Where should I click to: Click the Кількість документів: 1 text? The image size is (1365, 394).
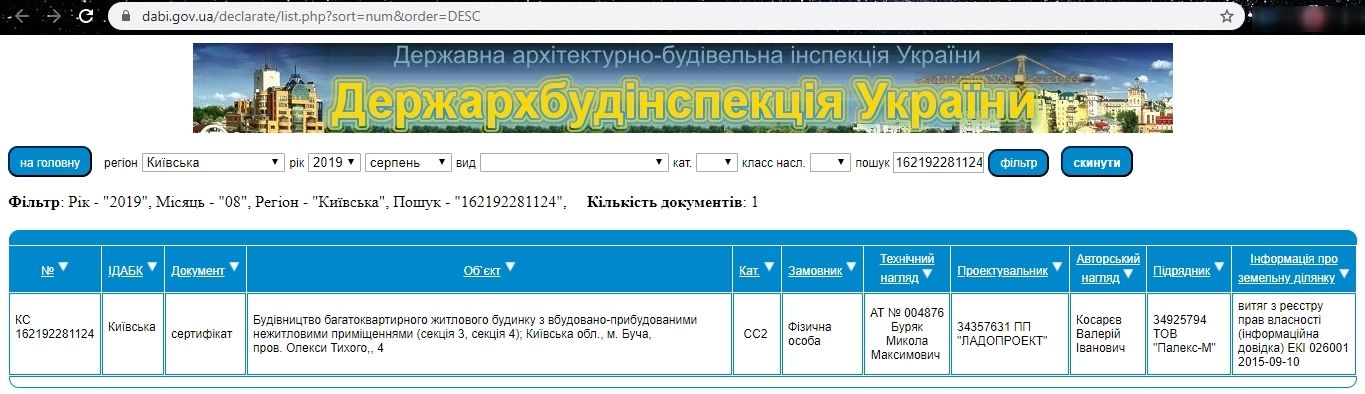click(x=672, y=203)
